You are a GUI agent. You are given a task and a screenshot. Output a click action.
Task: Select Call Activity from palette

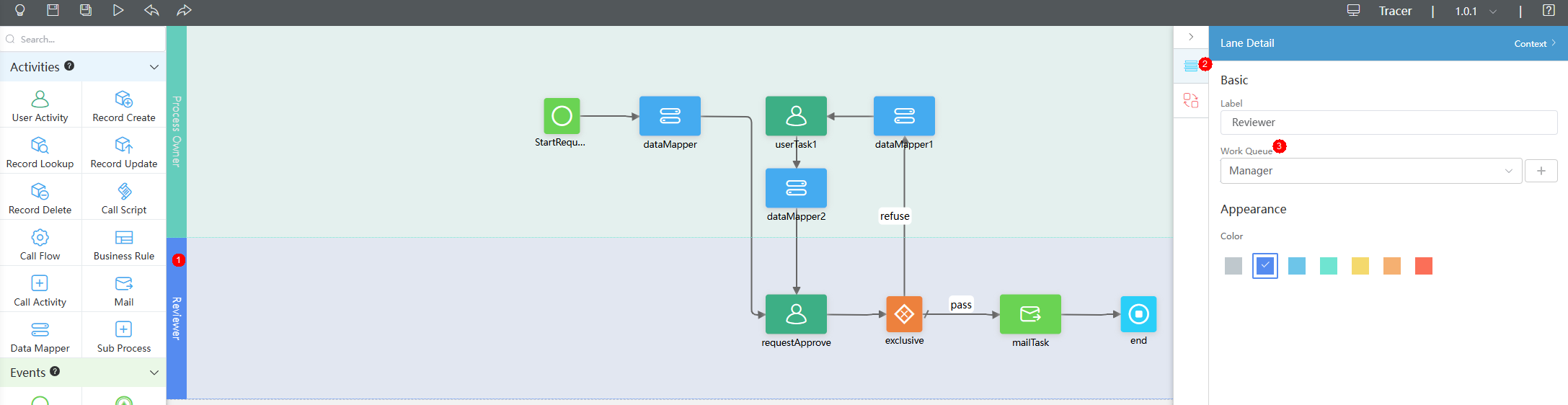tap(40, 290)
